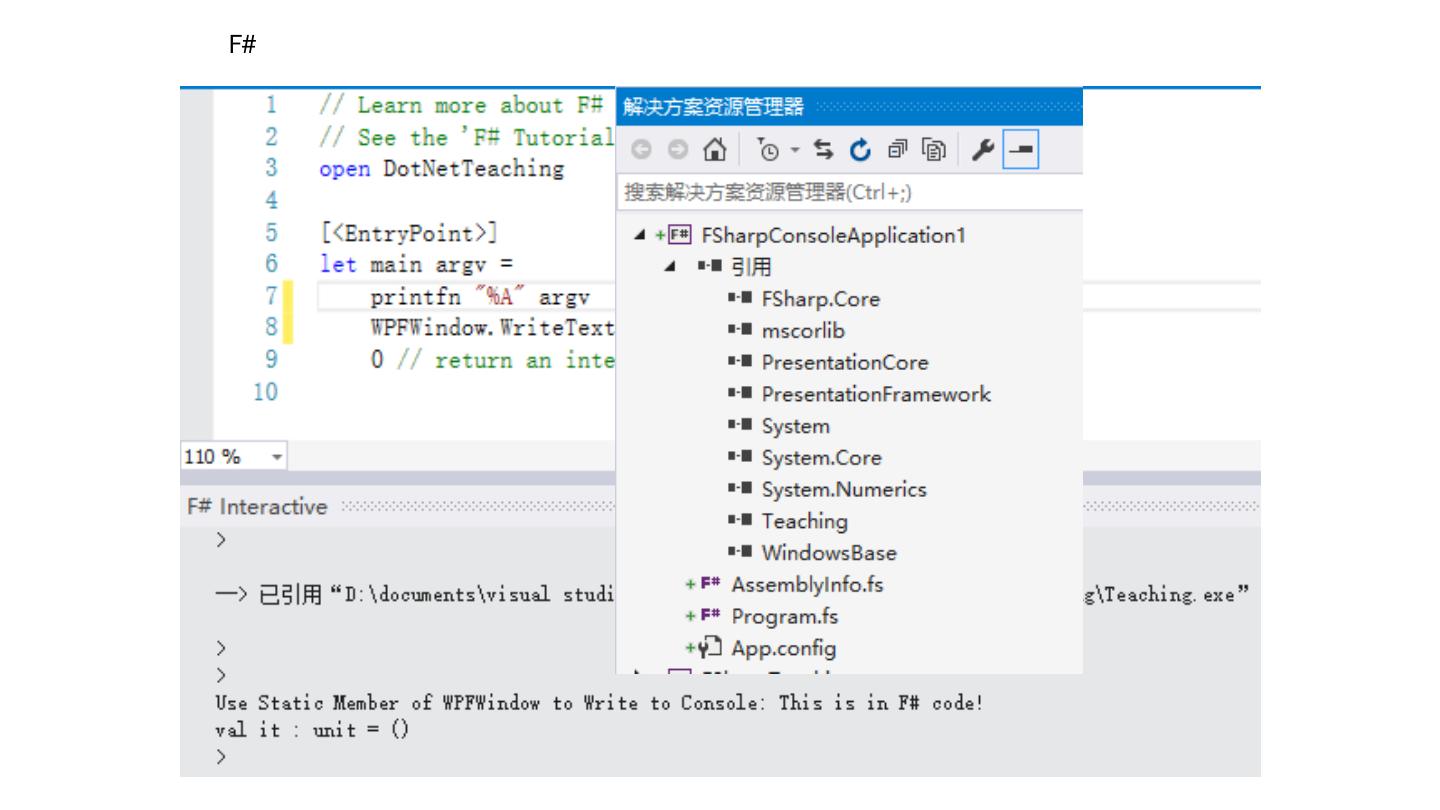Click the 解决方案资源管理器 panel title bar
This screenshot has height=810, width=1440.
click(x=712, y=106)
